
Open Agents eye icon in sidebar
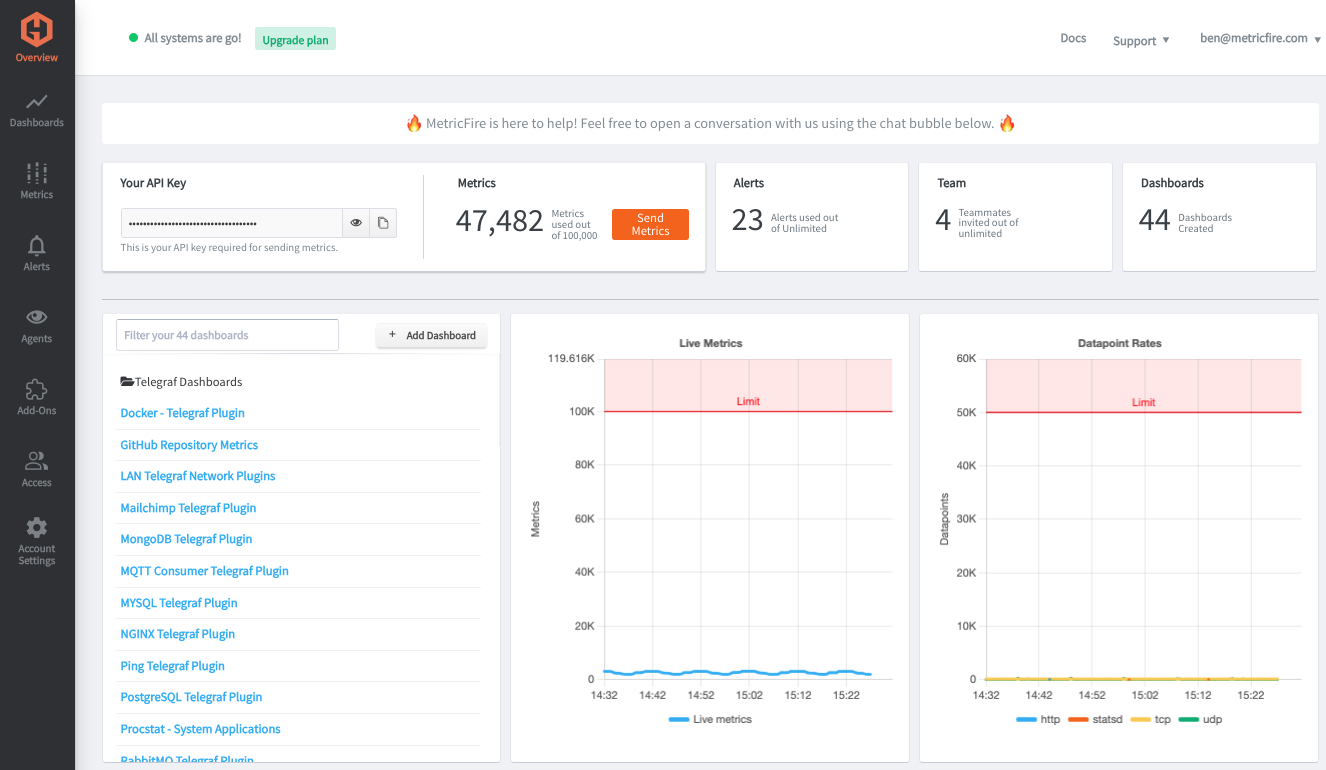pyautogui.click(x=37, y=318)
